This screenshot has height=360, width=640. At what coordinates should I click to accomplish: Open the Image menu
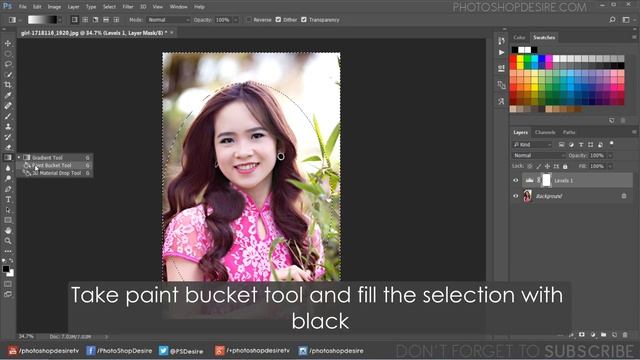coord(54,7)
